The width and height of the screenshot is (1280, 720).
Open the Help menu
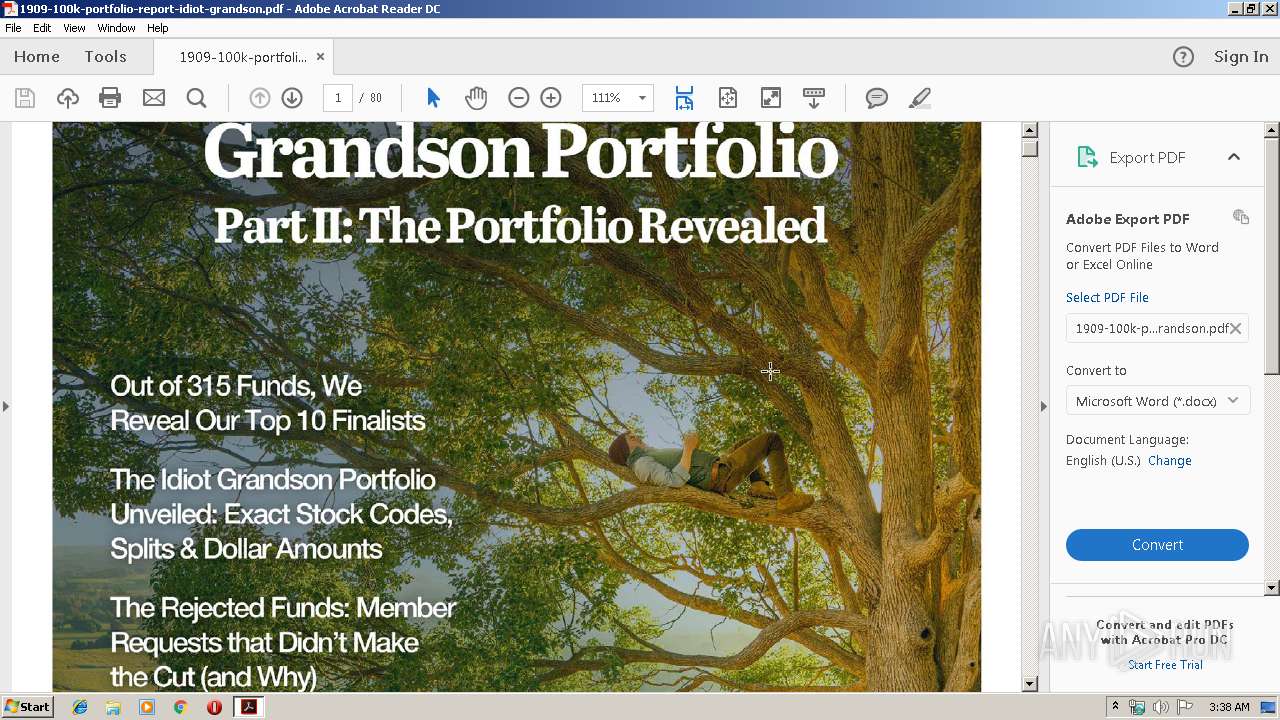[158, 28]
